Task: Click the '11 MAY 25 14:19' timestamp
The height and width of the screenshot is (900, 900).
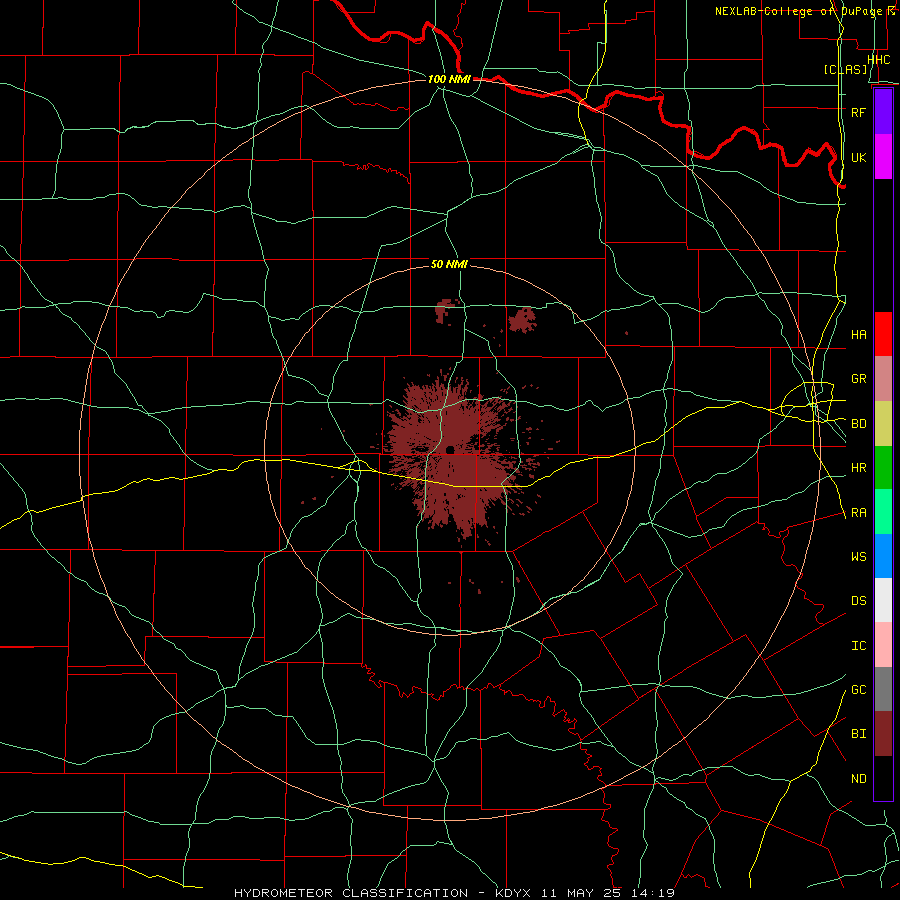Action: pos(608,893)
